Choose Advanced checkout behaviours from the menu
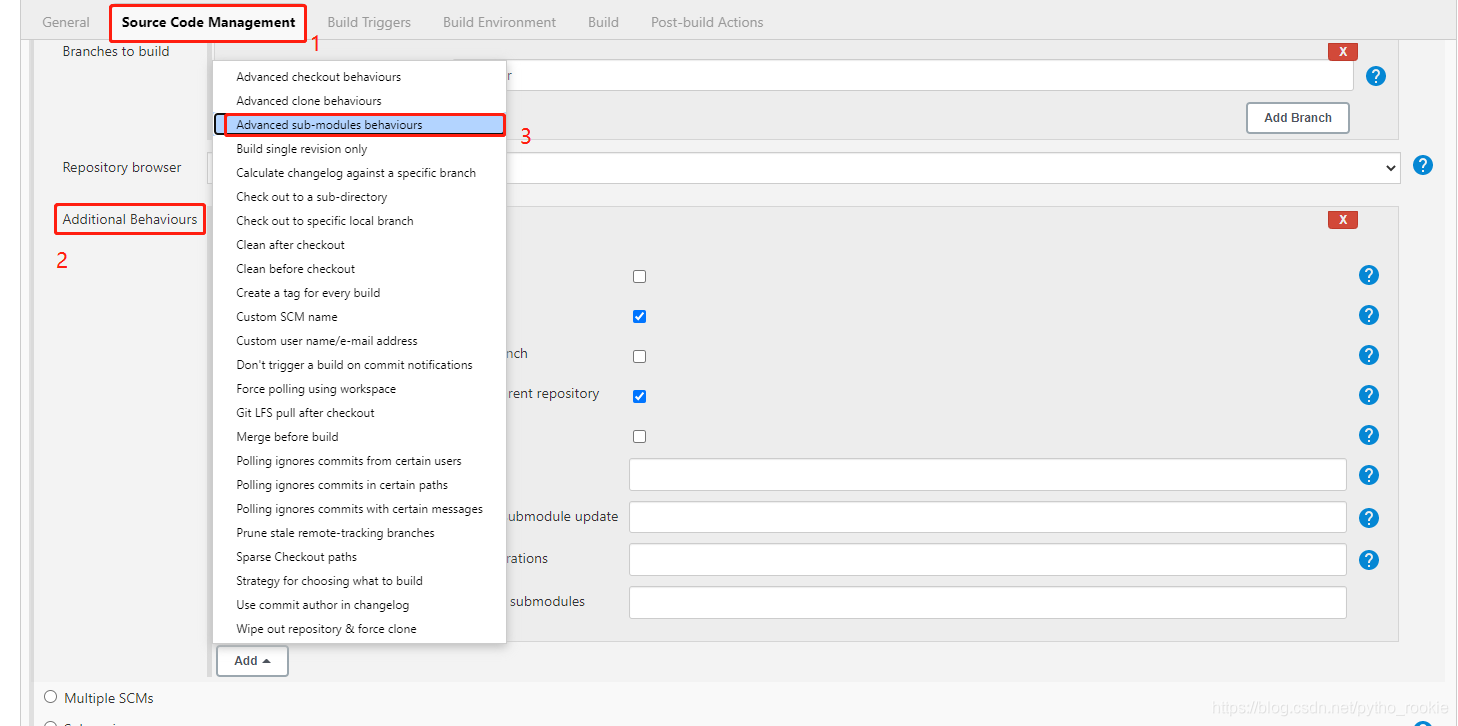The width and height of the screenshot is (1458, 726). (359, 77)
